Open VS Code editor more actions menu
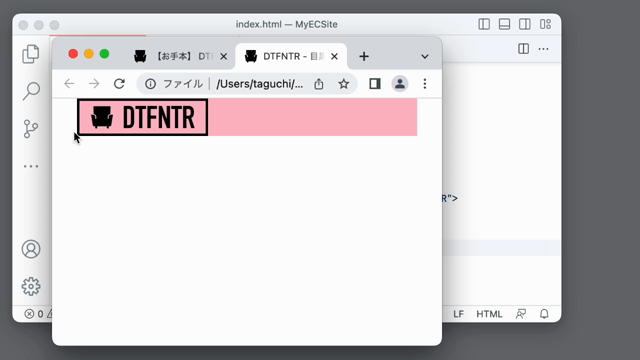The height and width of the screenshot is (360, 640). point(544,49)
